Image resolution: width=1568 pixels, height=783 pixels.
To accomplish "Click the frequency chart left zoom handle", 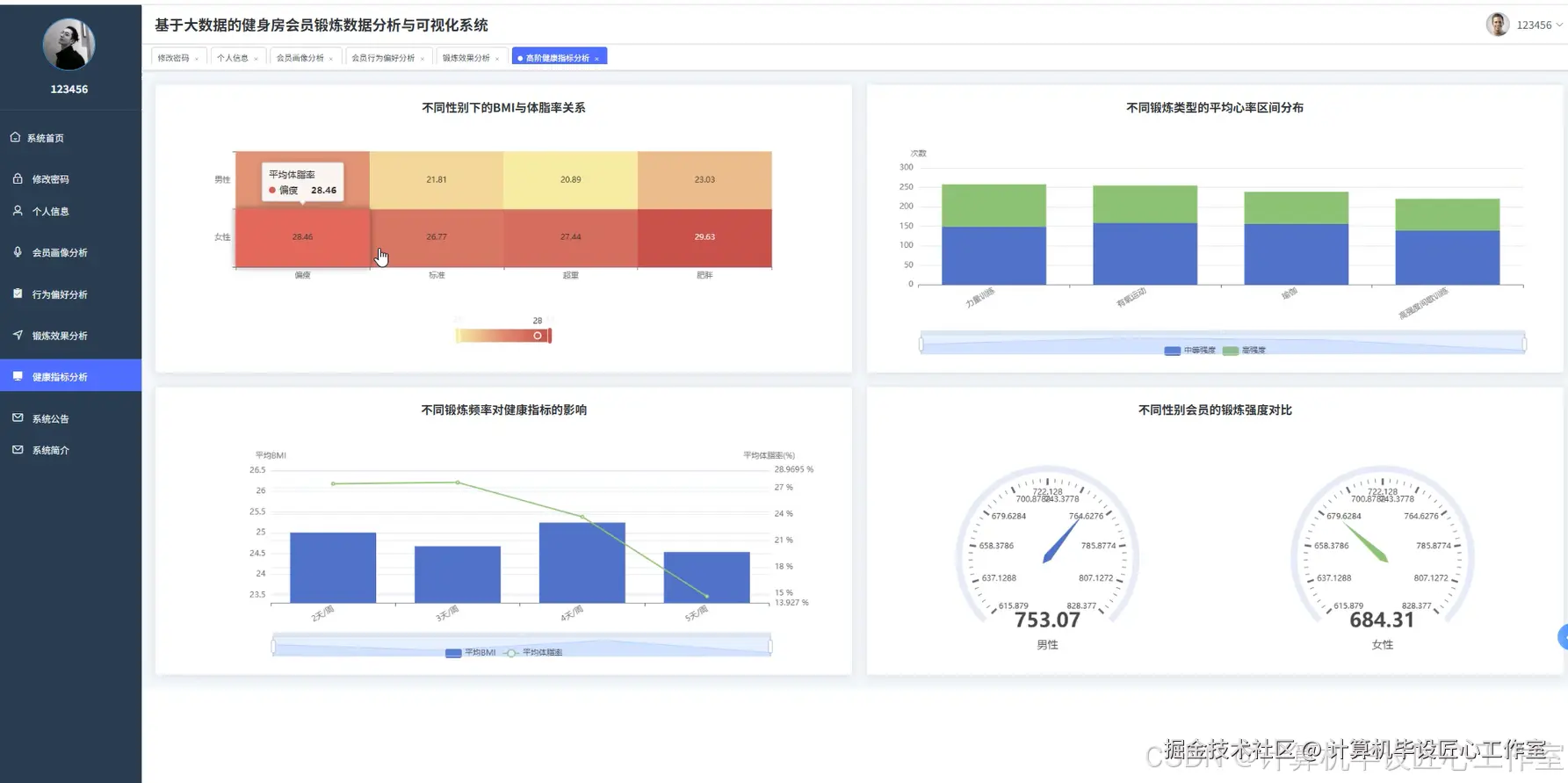I will click(x=273, y=647).
